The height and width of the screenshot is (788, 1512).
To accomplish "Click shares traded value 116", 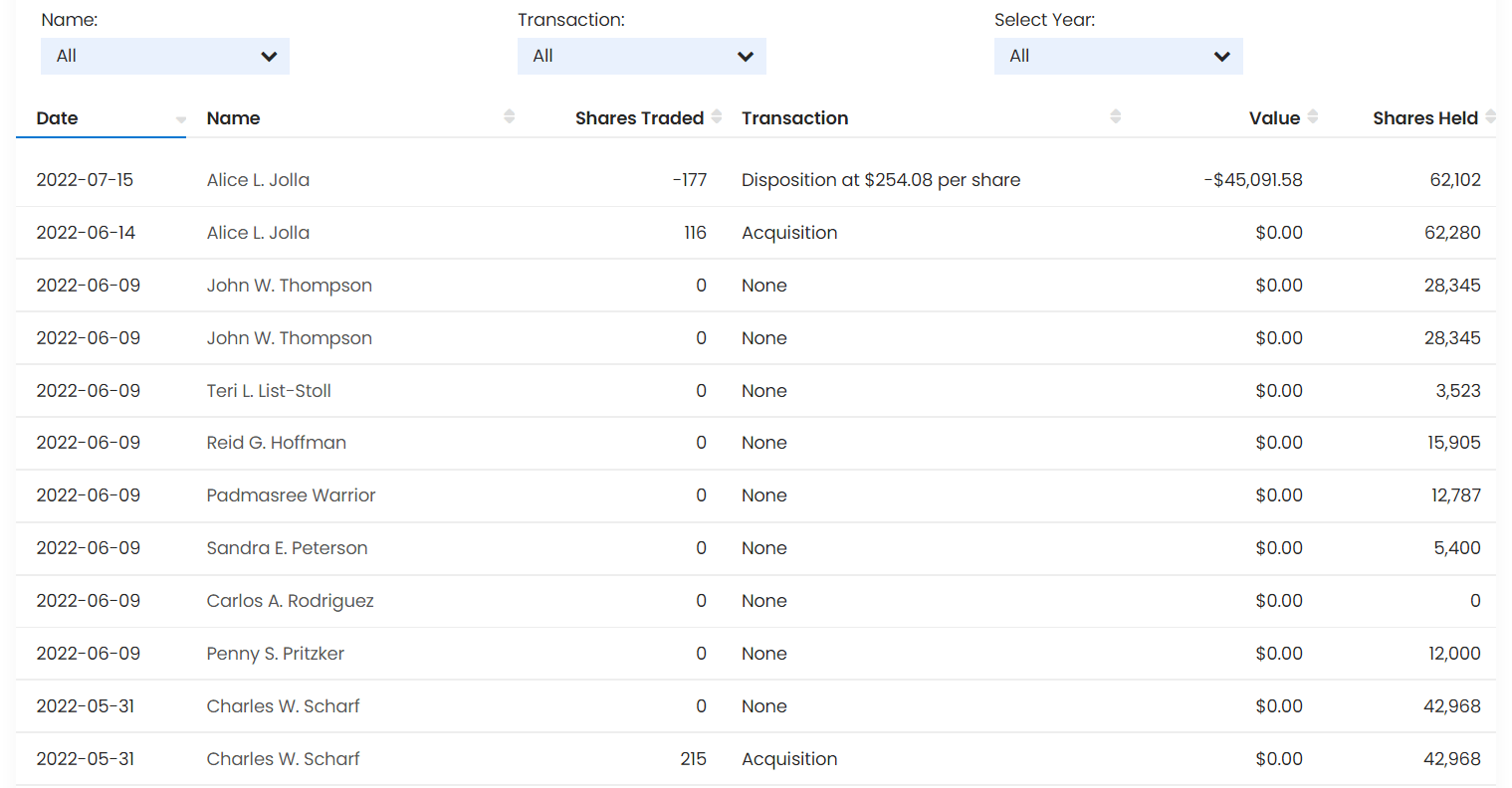I will [x=695, y=233].
